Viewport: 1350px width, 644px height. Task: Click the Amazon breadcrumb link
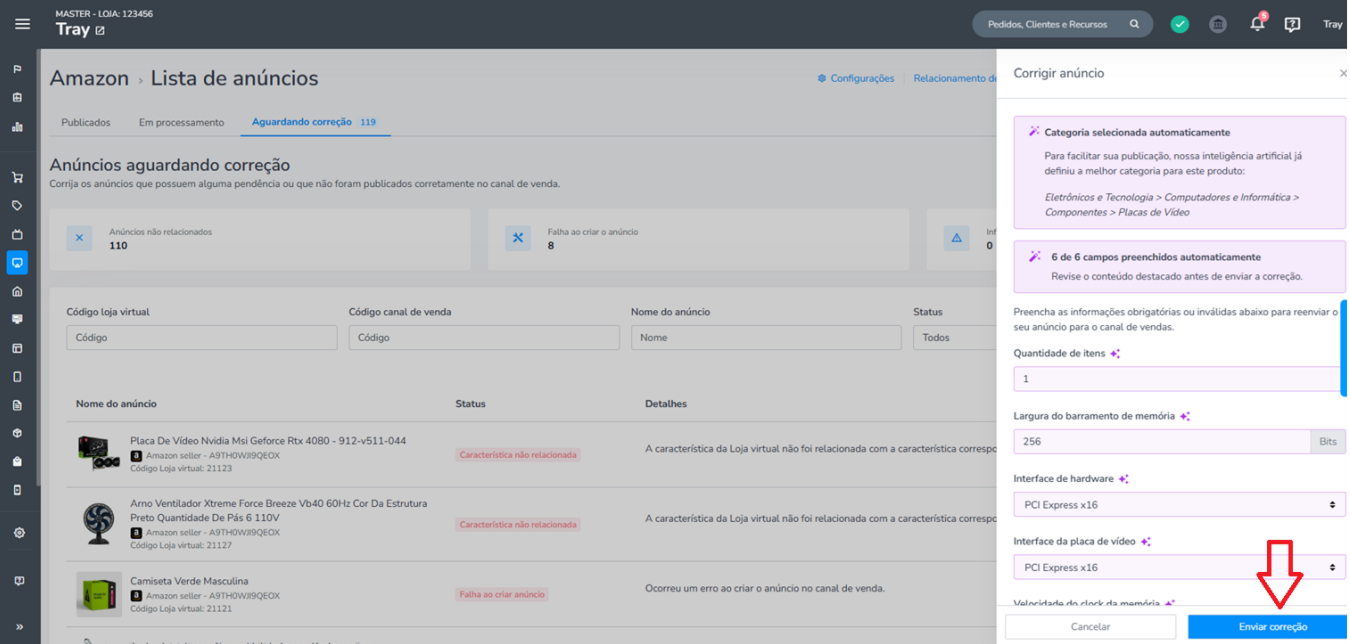(x=89, y=78)
